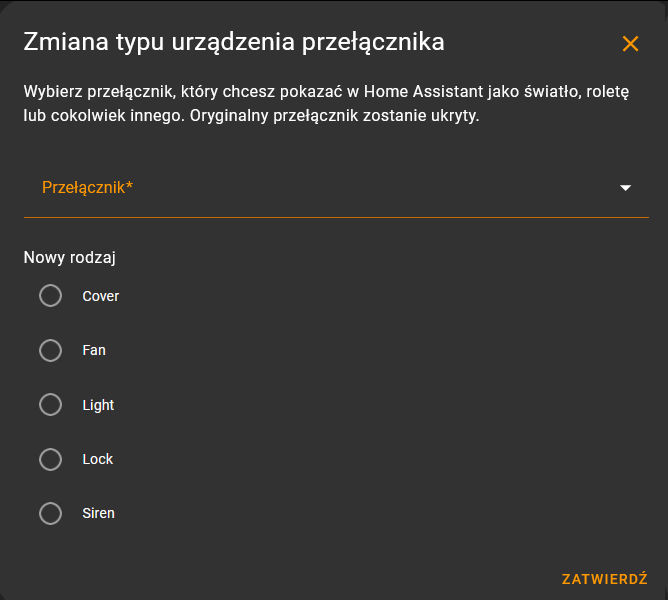Click the Cover option label

[x=101, y=296]
